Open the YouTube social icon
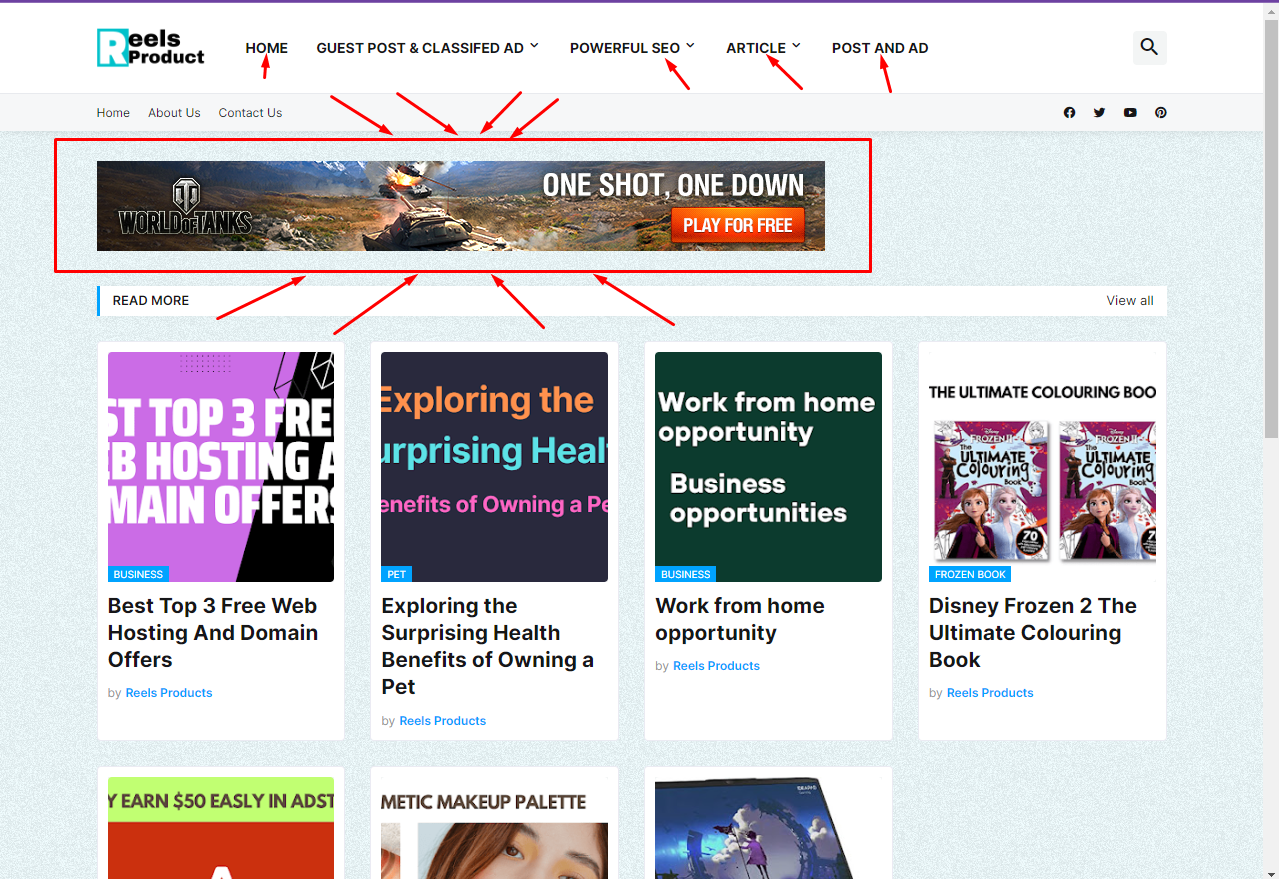Viewport: 1279px width, 879px height. [1130, 113]
